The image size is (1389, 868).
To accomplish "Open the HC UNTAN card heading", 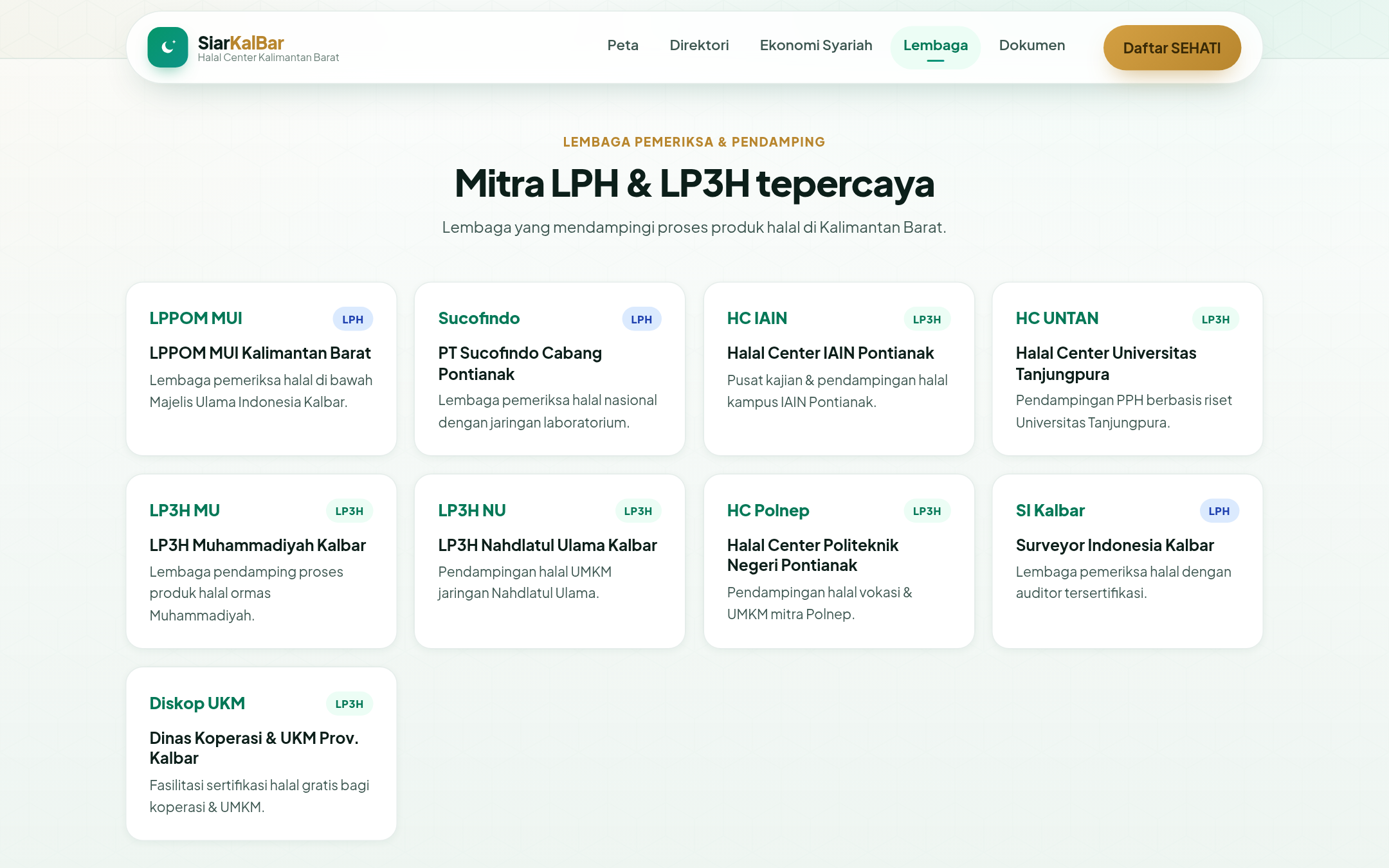I will coord(1057,318).
